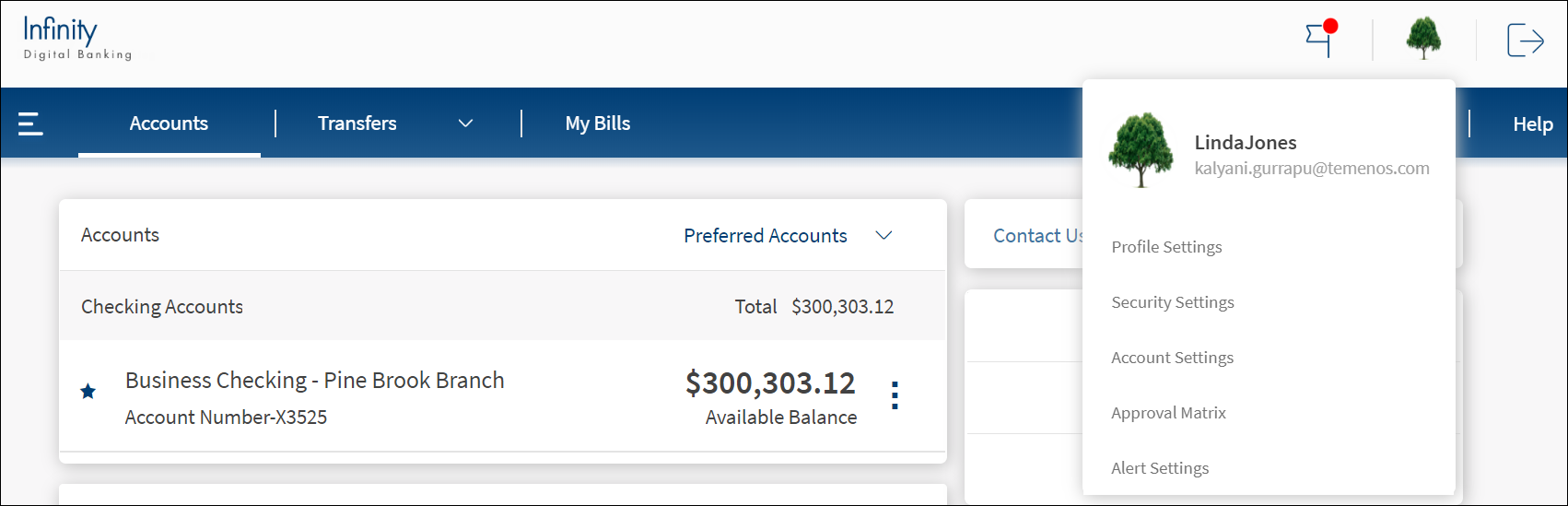
Task: Click the Infinity Digital Banking logo
Action: (77, 39)
